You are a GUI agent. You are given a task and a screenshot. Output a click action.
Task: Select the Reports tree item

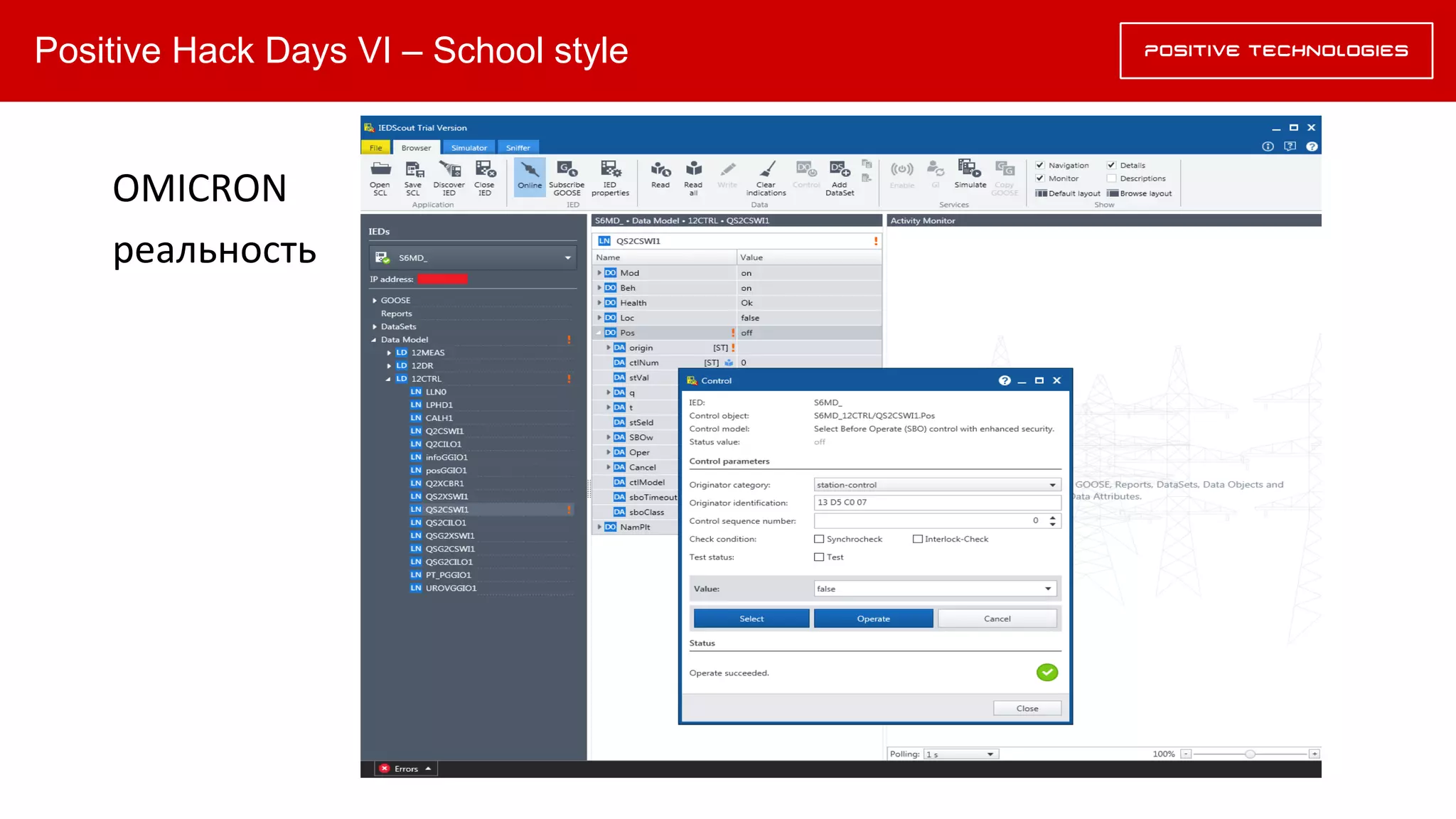point(396,314)
